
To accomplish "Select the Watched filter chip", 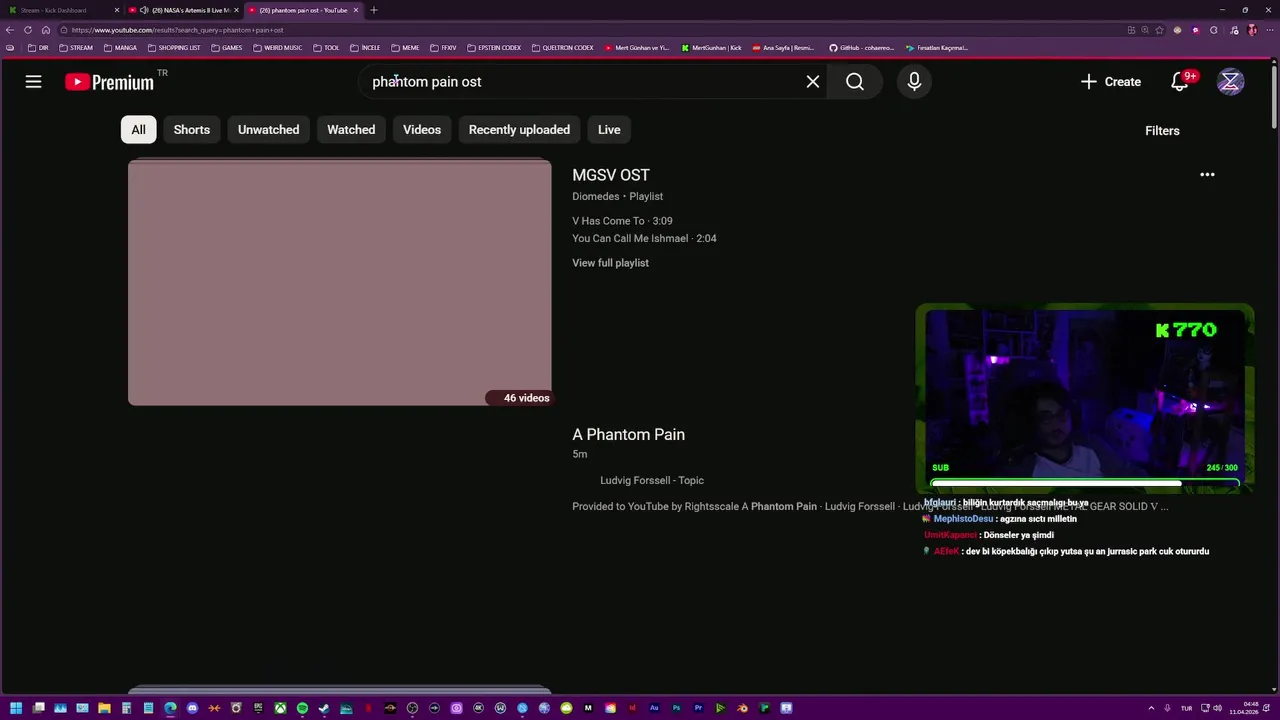I will point(351,130).
